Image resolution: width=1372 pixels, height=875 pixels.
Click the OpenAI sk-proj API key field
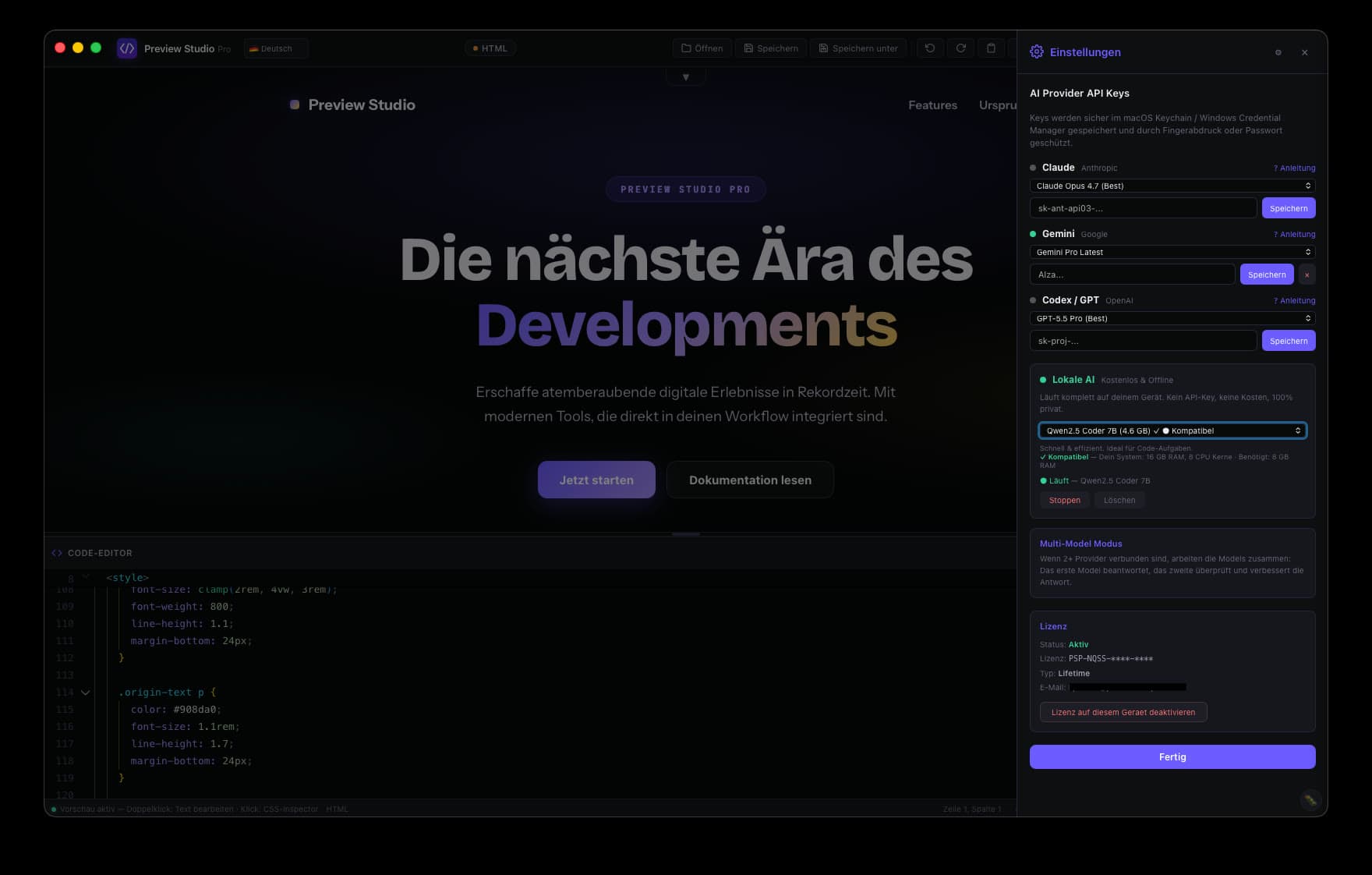click(x=1143, y=341)
